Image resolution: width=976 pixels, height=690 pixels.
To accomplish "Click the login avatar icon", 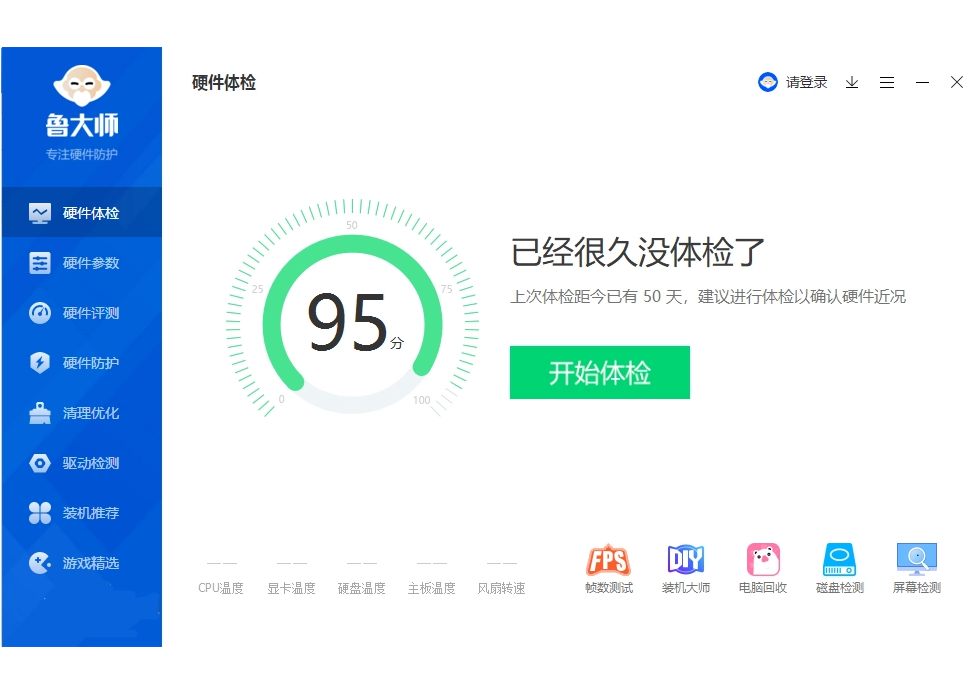I will coord(767,82).
